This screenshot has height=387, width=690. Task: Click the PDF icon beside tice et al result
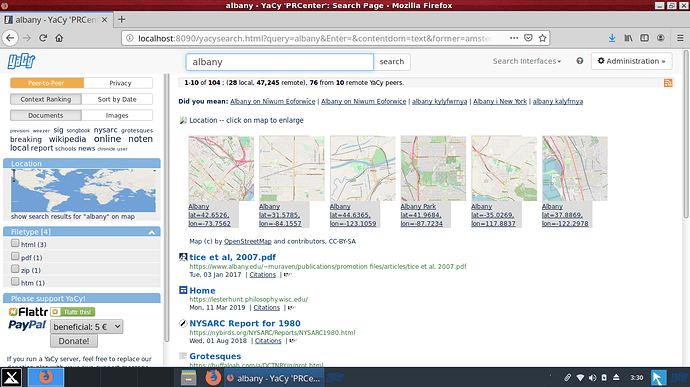[183, 257]
